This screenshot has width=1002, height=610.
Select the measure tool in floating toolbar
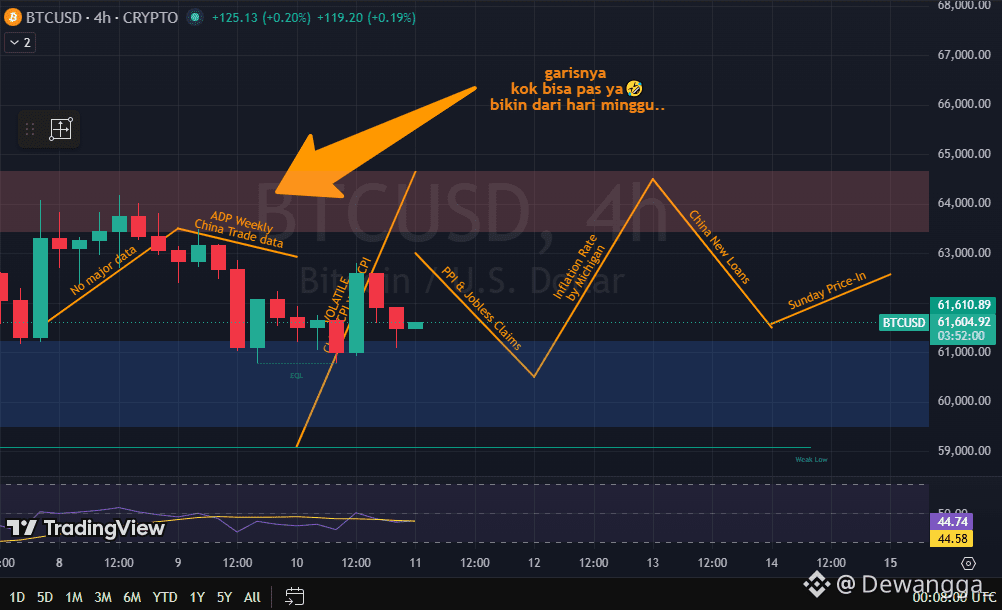[x=61, y=129]
